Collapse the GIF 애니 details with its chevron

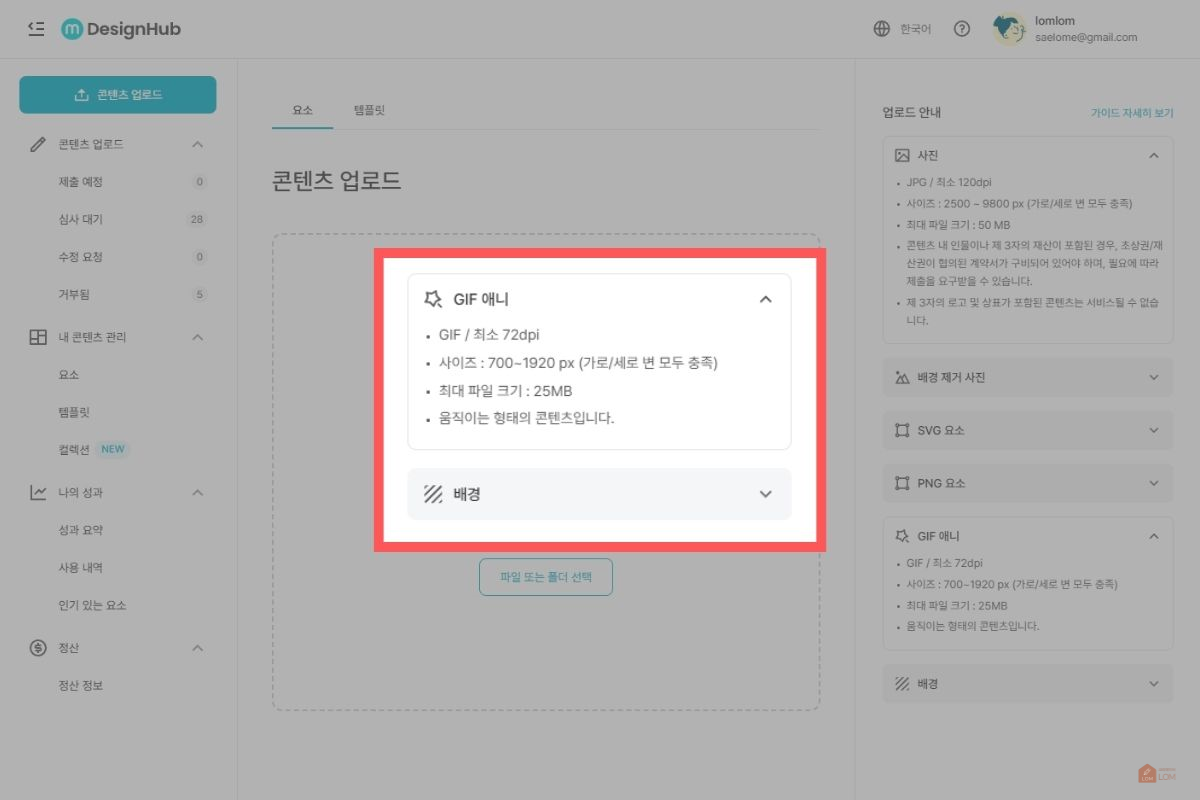tap(766, 298)
